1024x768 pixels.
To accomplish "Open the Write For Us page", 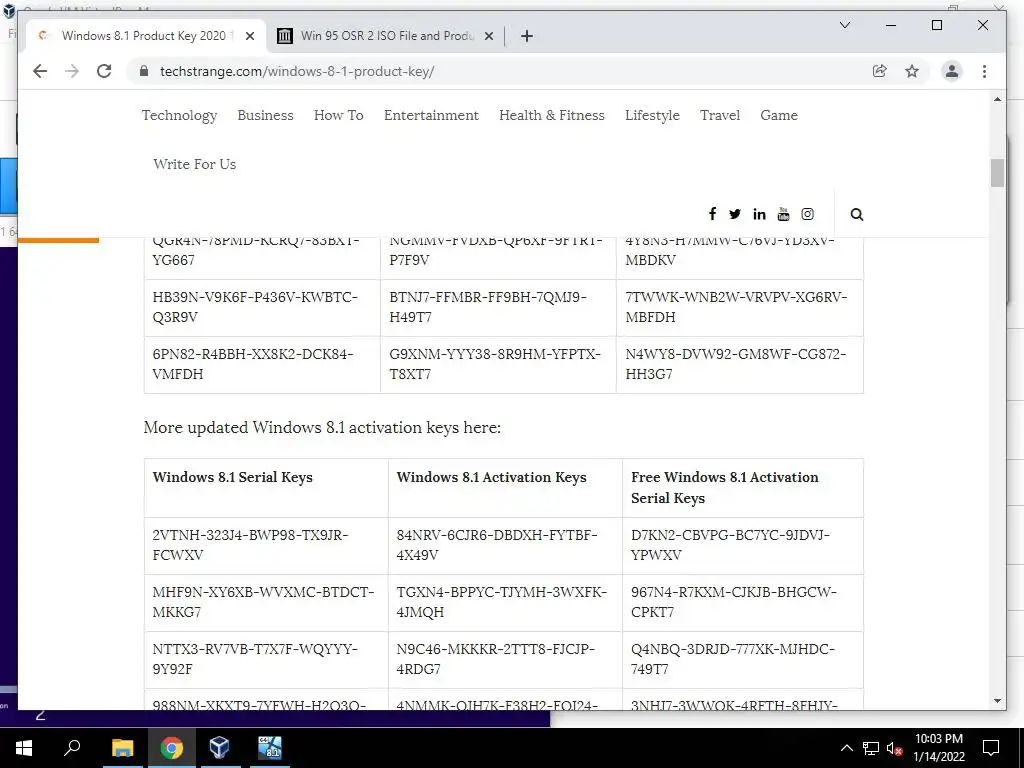I will pyautogui.click(x=195, y=164).
